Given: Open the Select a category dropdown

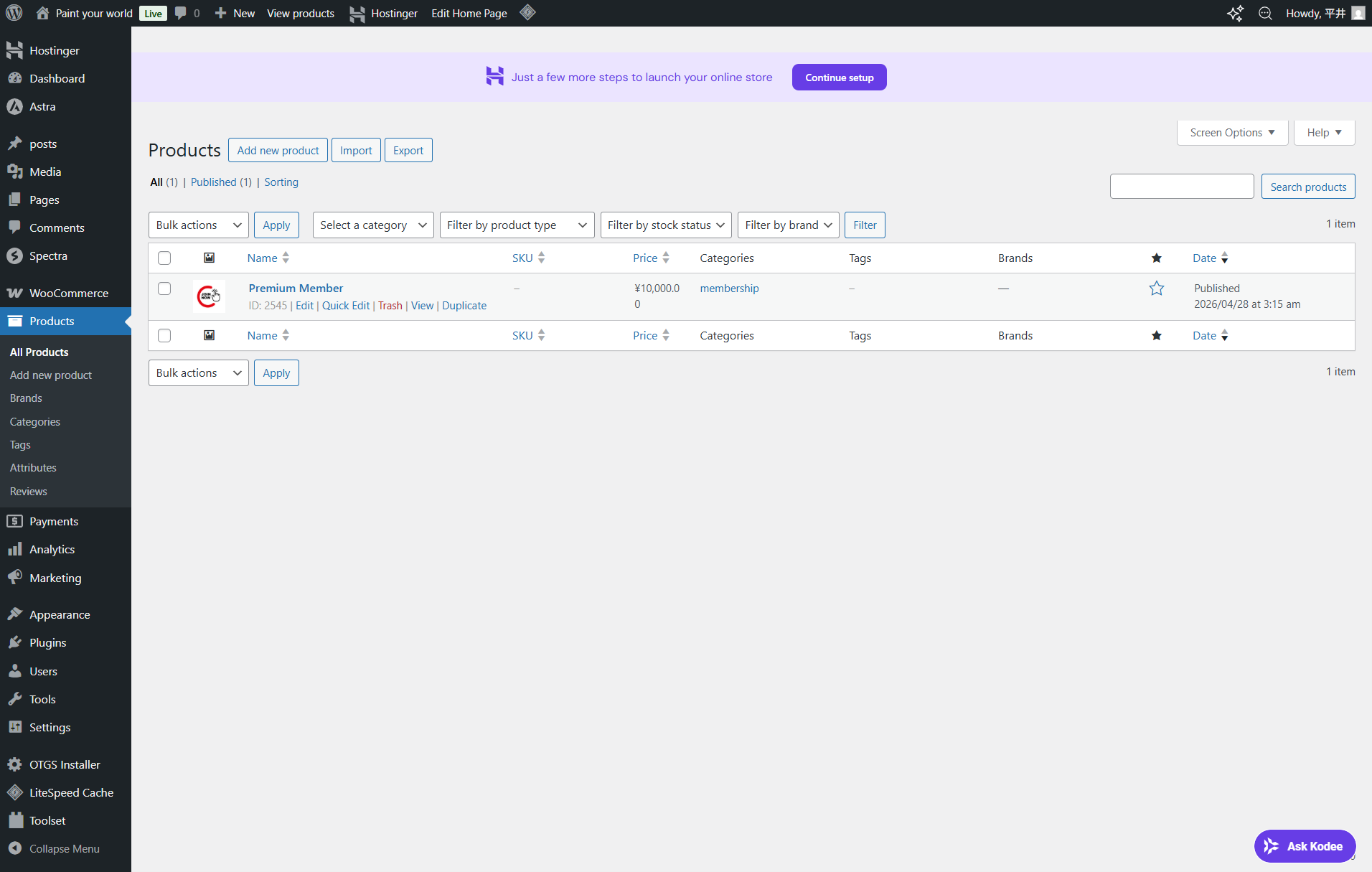Looking at the screenshot, I should 373,225.
